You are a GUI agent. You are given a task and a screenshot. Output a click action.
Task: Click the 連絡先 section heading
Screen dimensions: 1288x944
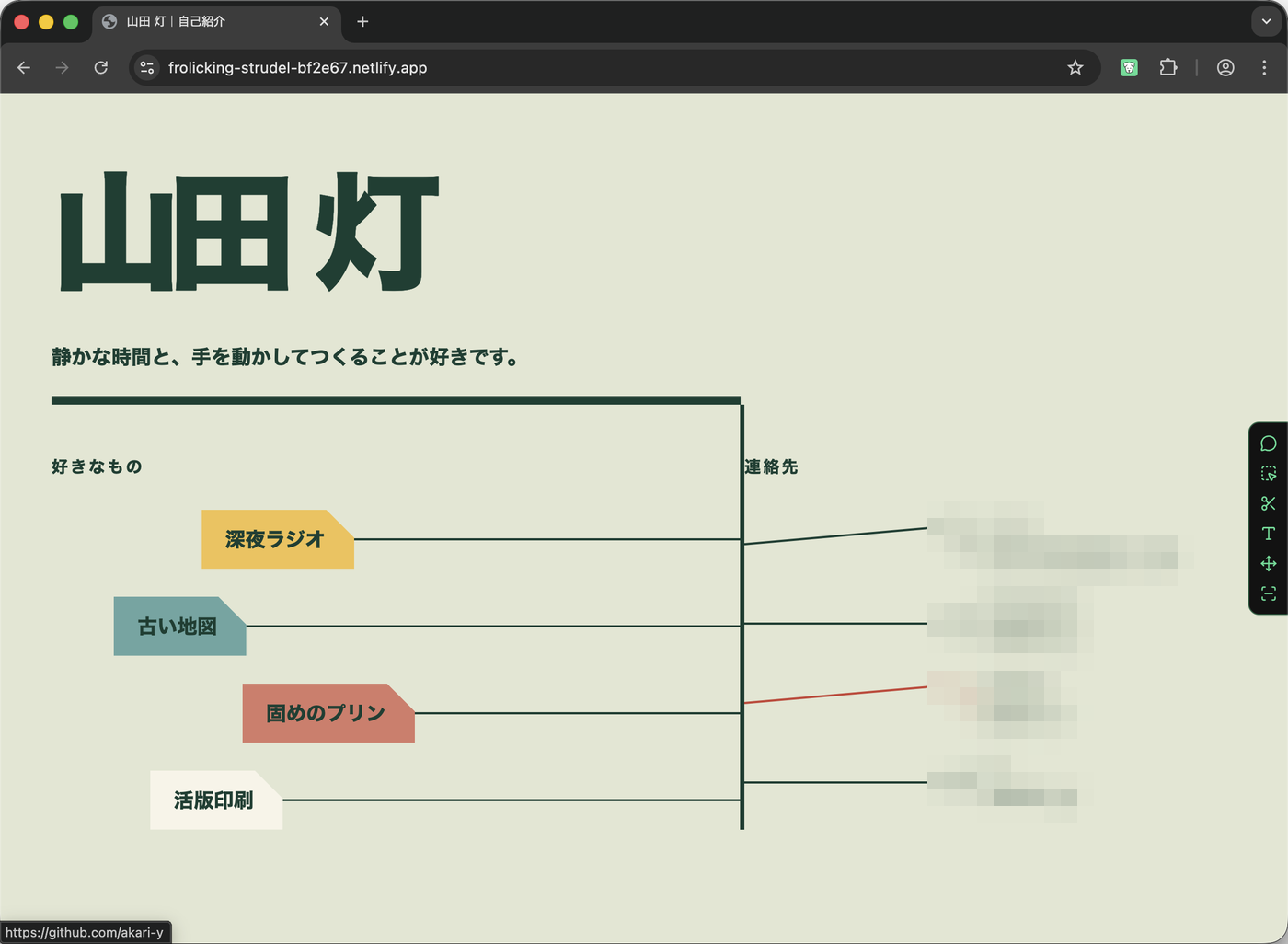(771, 466)
